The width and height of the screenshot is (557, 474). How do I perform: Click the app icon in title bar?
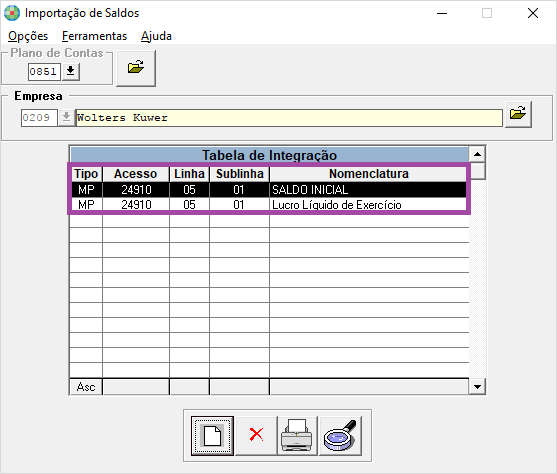[11, 13]
